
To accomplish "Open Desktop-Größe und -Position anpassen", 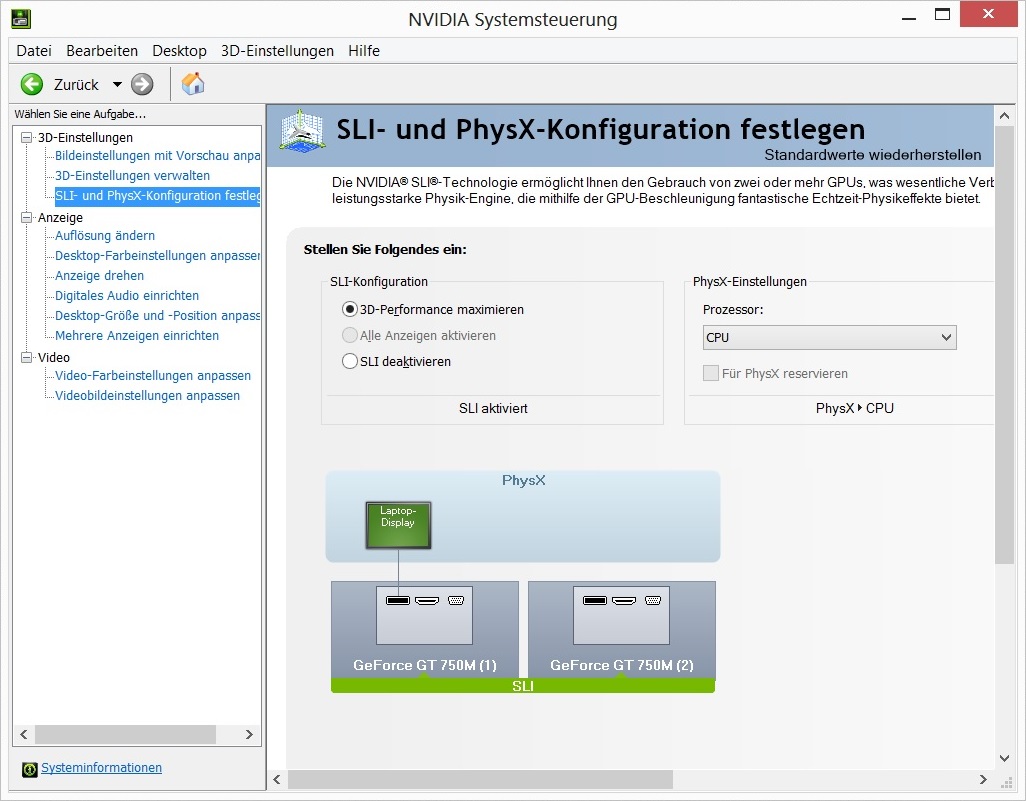I will [x=157, y=315].
